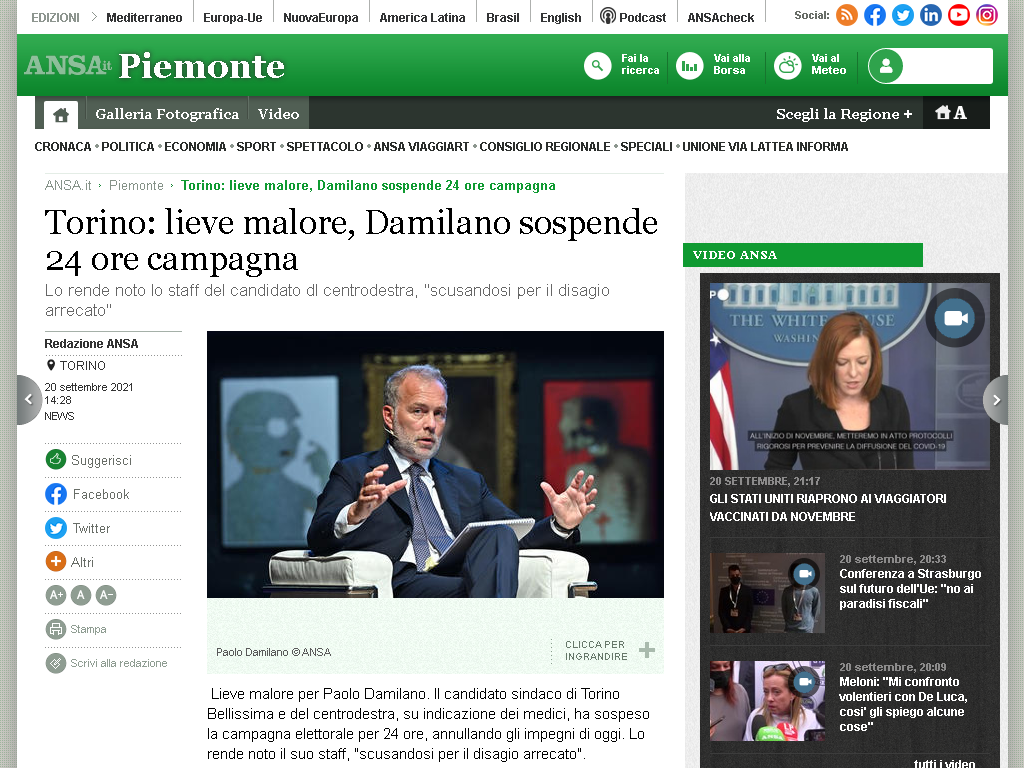Screen dimensions: 1024x768
Task: Open ANSA's YouTube social icon
Action: pyautogui.click(x=959, y=15)
